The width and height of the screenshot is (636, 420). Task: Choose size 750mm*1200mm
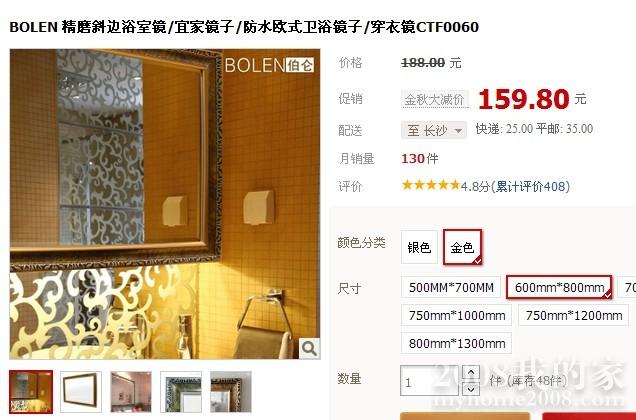click(x=574, y=315)
